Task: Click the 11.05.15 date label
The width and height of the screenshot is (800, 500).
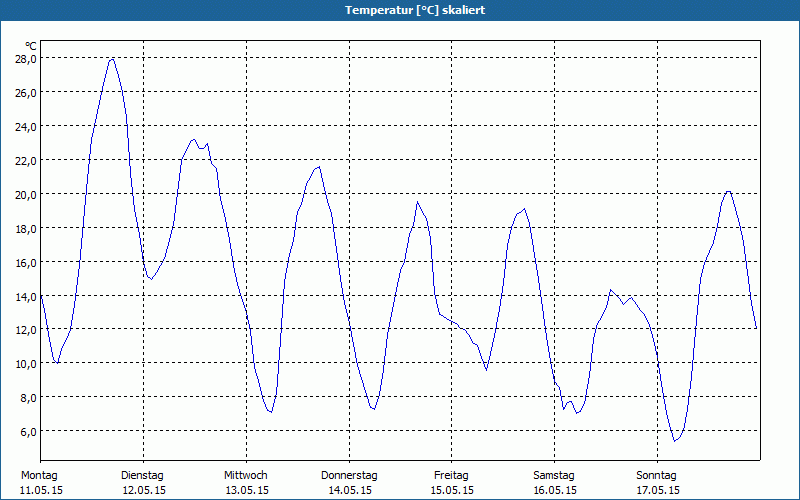Action: click(40, 490)
